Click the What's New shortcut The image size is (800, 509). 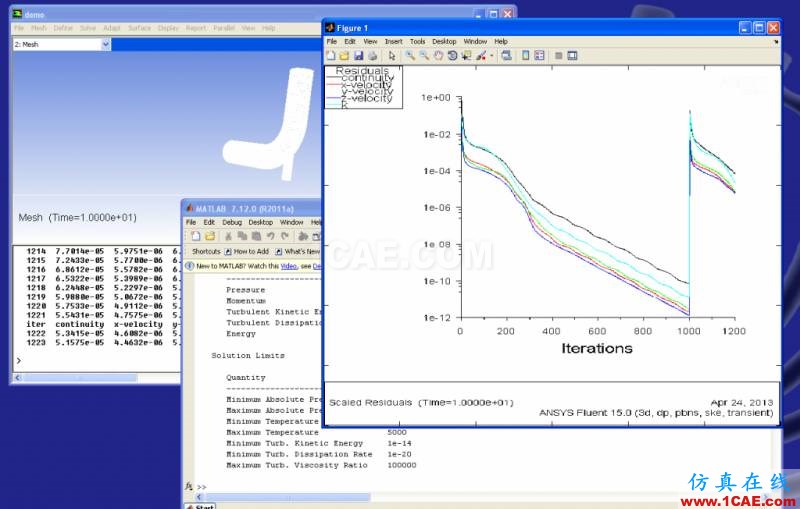[298, 251]
